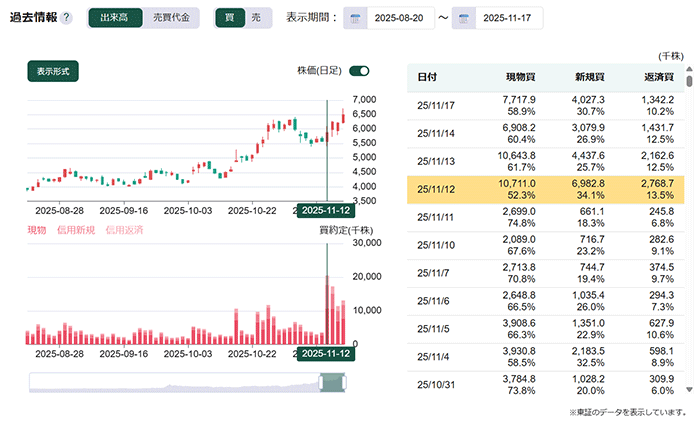
Task: Click the end date field 2025-11-17
Action: point(508,18)
